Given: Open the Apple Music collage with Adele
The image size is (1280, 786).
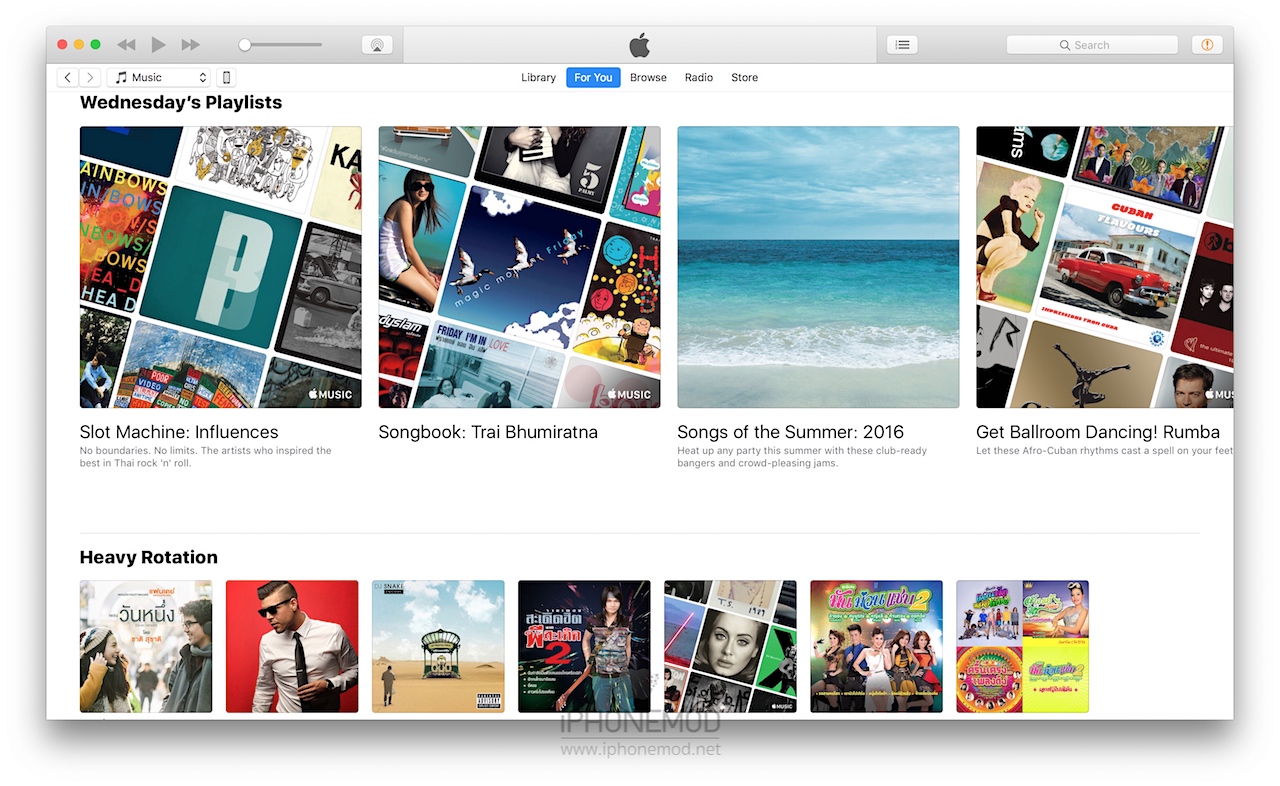Looking at the screenshot, I should click(730, 646).
